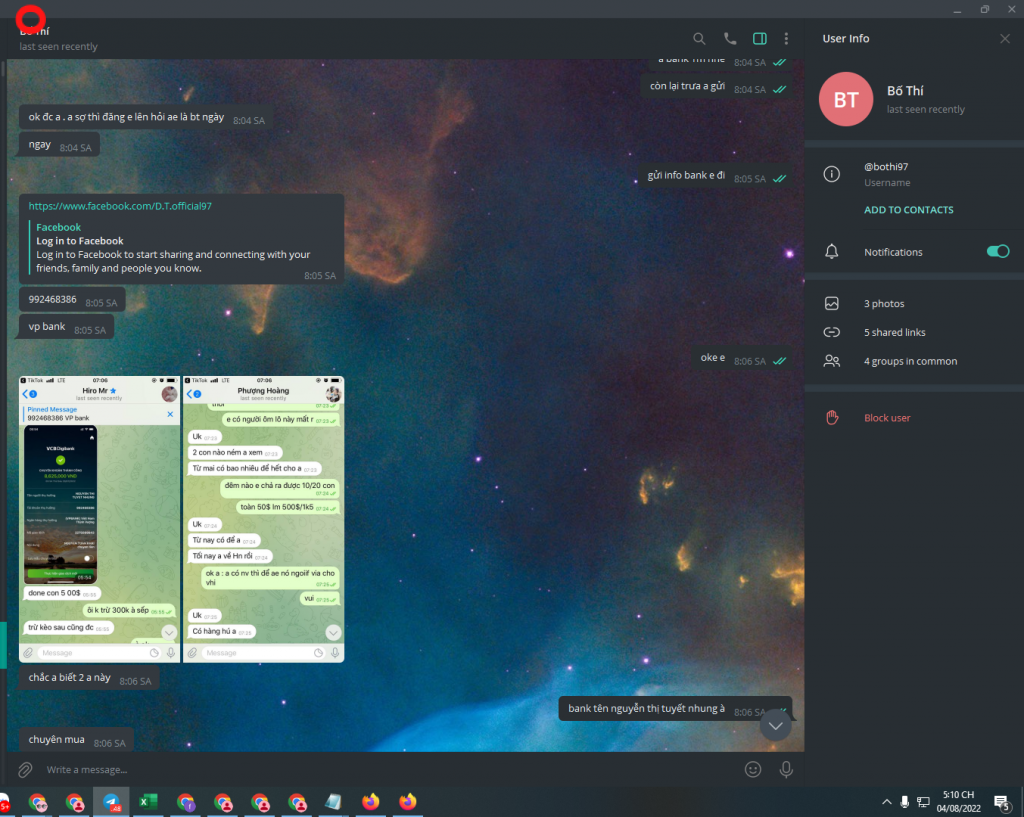Search messages with the magnifier icon
This screenshot has height=817, width=1024.
[x=700, y=39]
